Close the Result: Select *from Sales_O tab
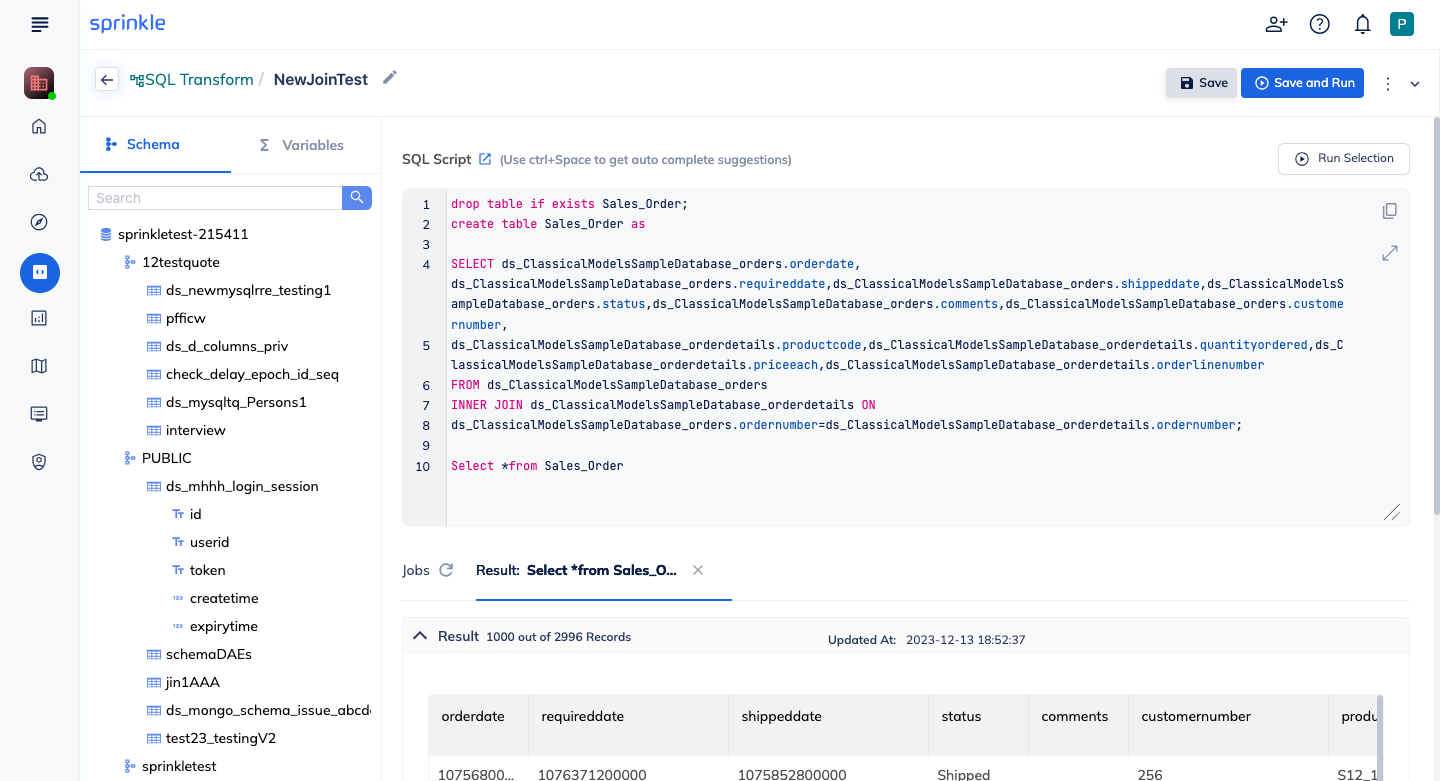Viewport: 1440px width, 781px height. click(x=698, y=570)
